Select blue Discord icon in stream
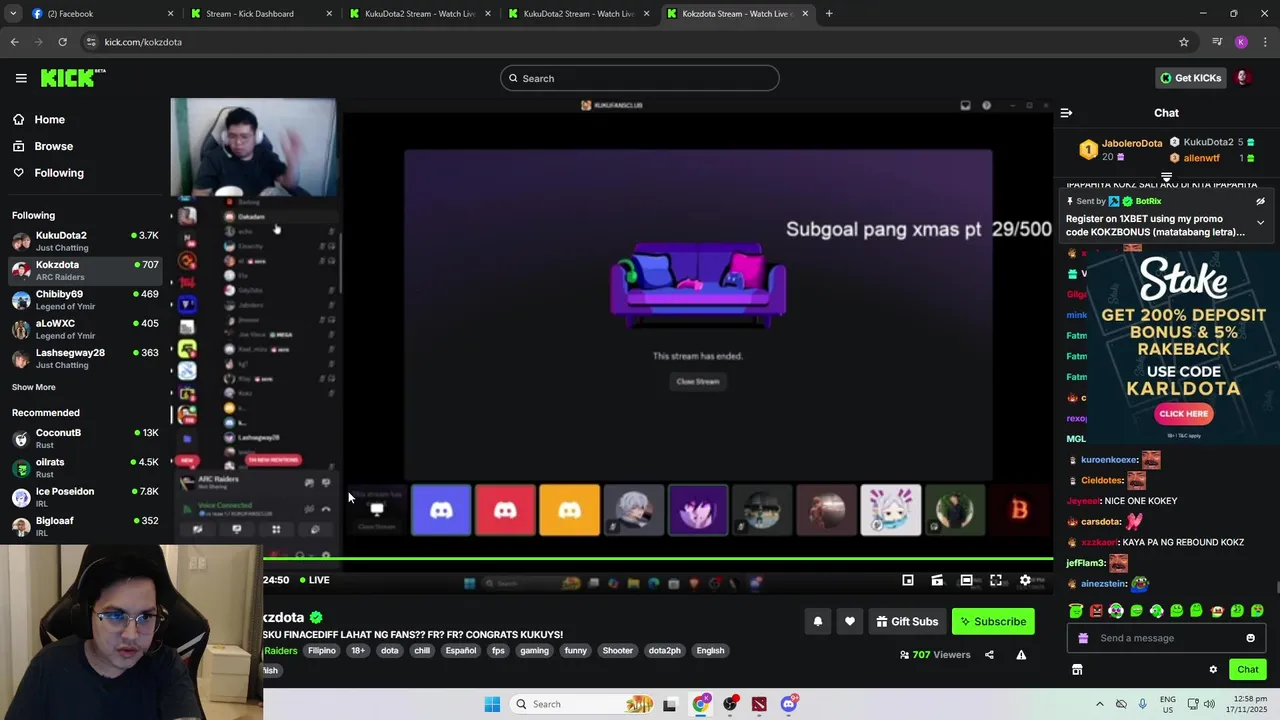 [x=441, y=510]
